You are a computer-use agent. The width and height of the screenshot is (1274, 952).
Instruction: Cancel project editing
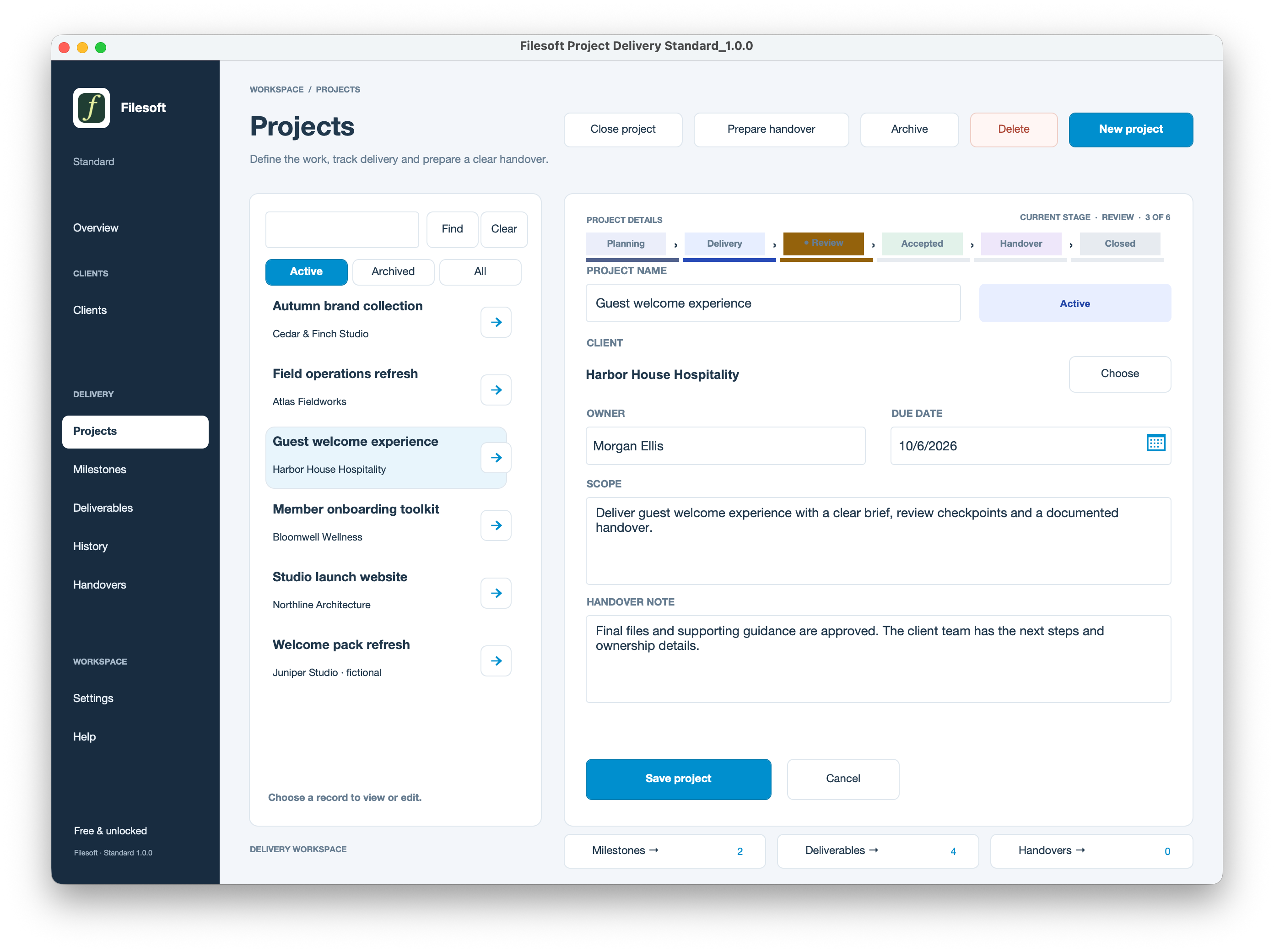point(842,779)
